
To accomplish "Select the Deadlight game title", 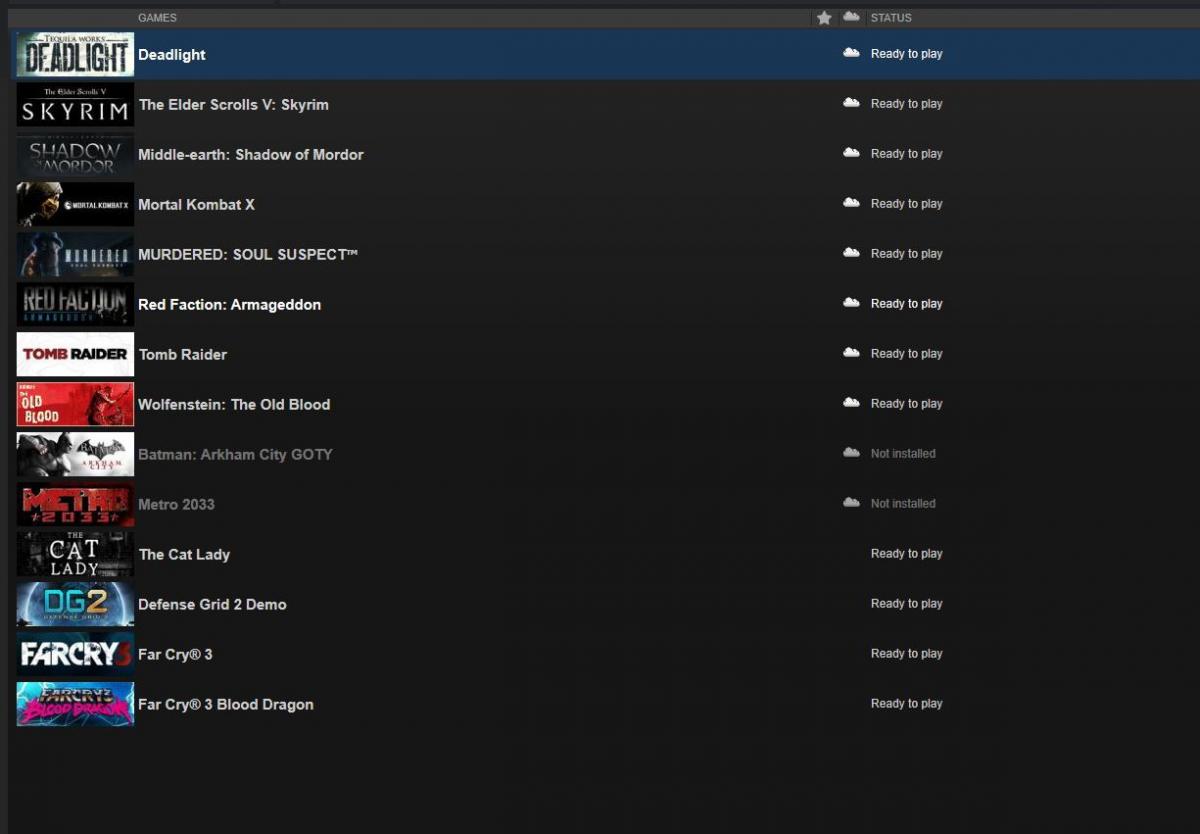I will [172, 55].
